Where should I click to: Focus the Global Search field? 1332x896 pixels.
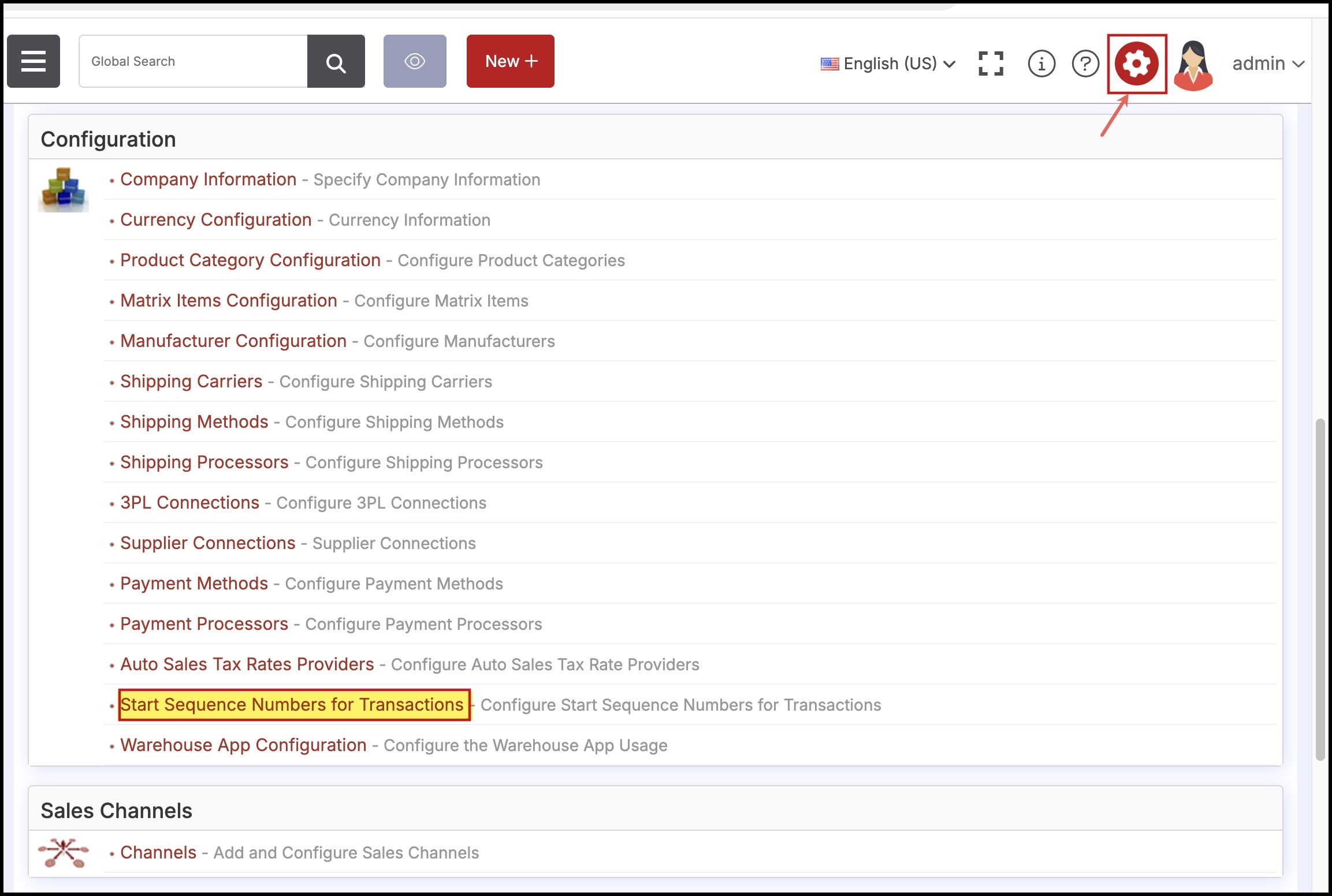[x=193, y=61]
